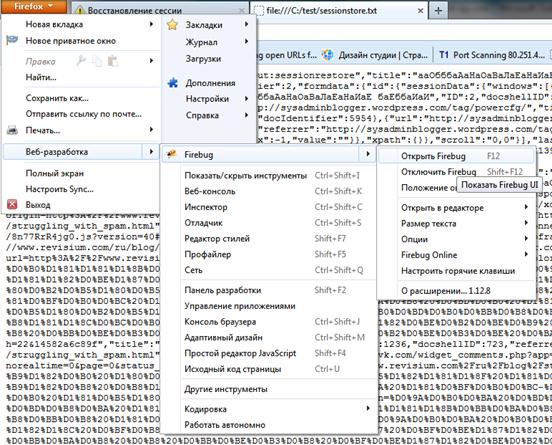Select Полный экран menu item
Viewport: 552px width, 445px height.
click(x=80, y=173)
